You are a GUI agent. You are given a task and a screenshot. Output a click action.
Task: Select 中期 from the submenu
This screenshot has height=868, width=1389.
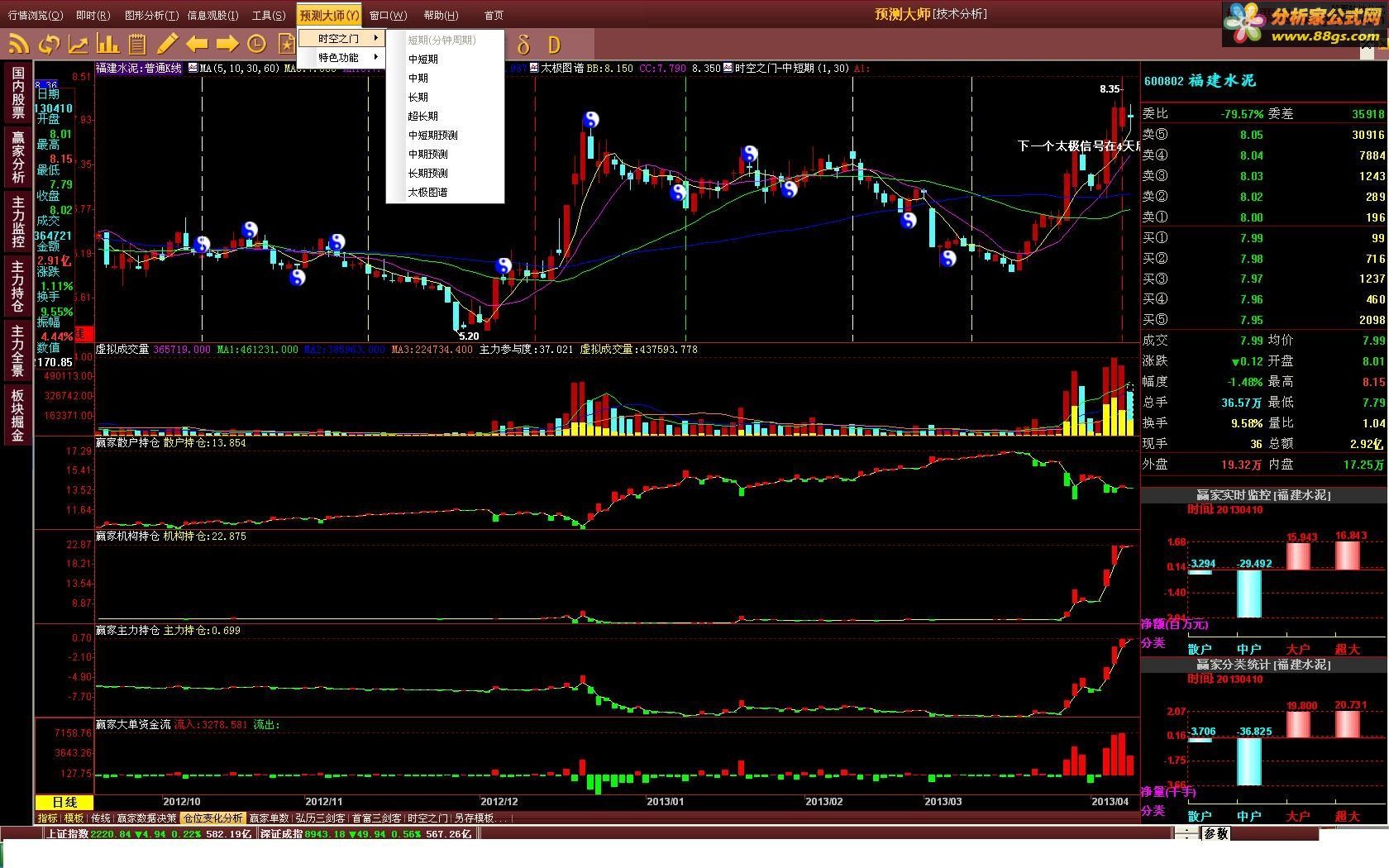[x=445, y=78]
